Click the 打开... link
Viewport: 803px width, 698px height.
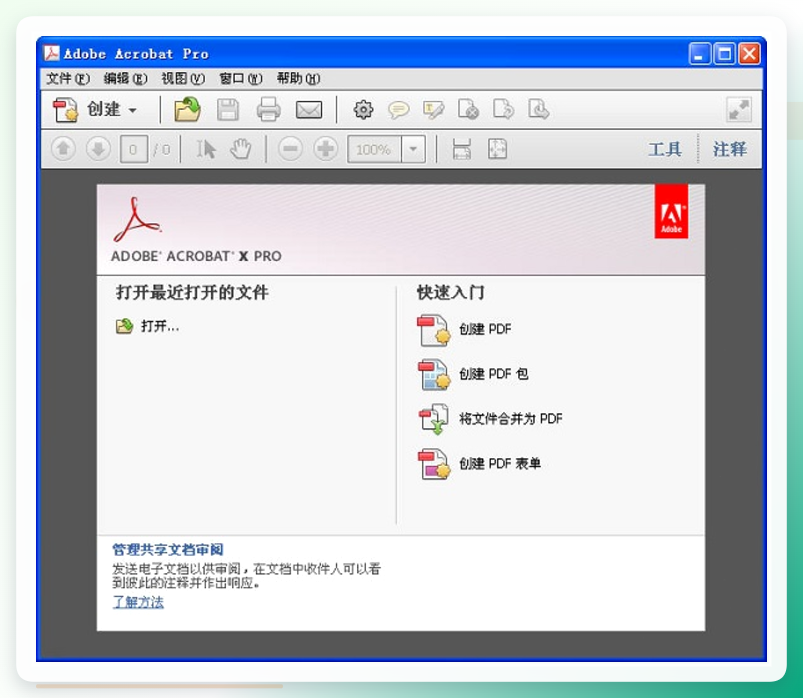pyautogui.click(x=160, y=326)
